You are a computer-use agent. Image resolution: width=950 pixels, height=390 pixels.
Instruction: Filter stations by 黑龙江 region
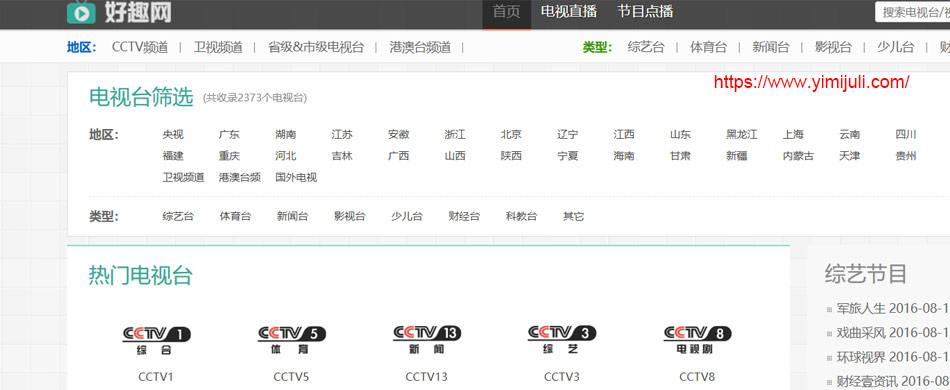742,134
